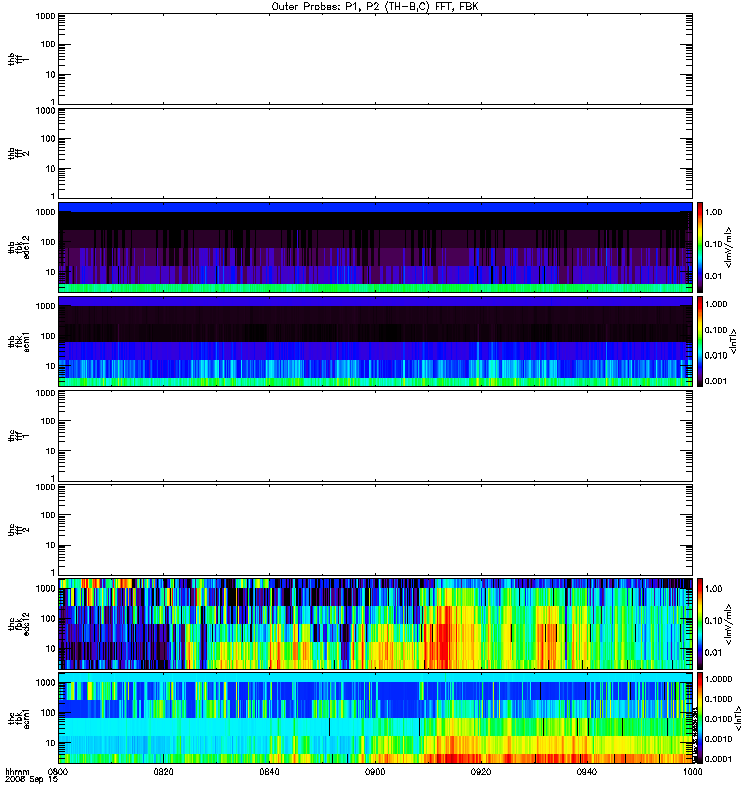The image size is (750, 800).
Task: Click the 0920 time axis label
Action: 481,772
